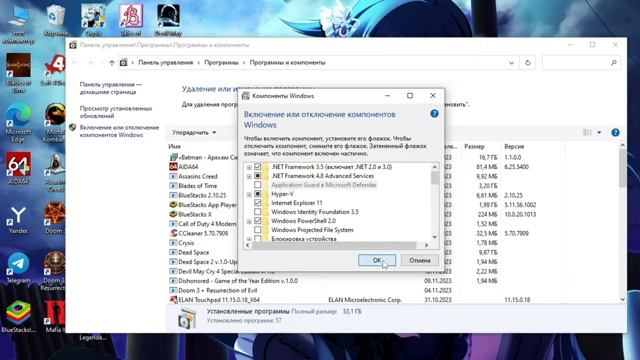
Task: Select the Assassin's Creed desktop shortcut
Action: [56, 172]
